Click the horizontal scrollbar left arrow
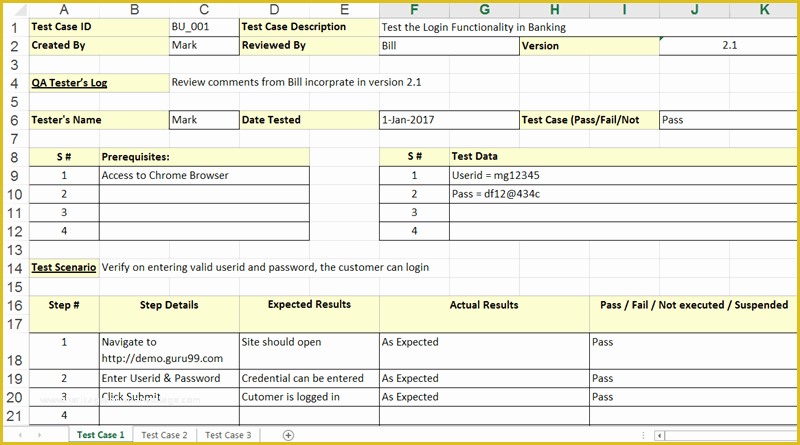This screenshot has width=800, height=445. point(659,435)
